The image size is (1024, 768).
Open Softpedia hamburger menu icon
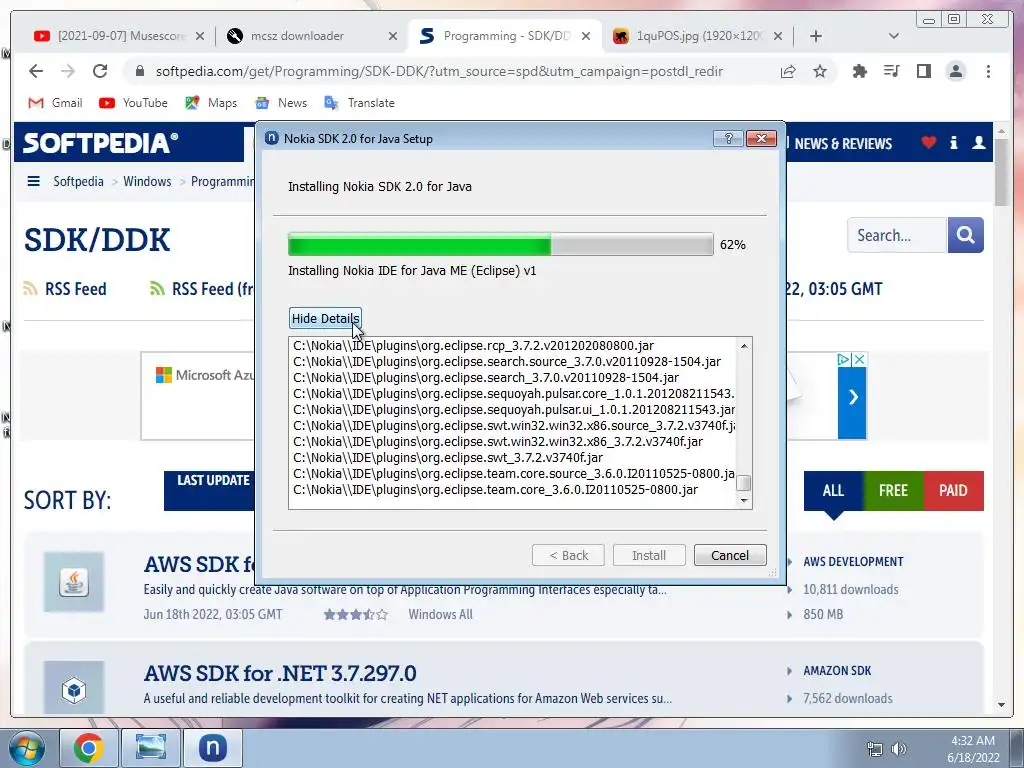tap(33, 181)
